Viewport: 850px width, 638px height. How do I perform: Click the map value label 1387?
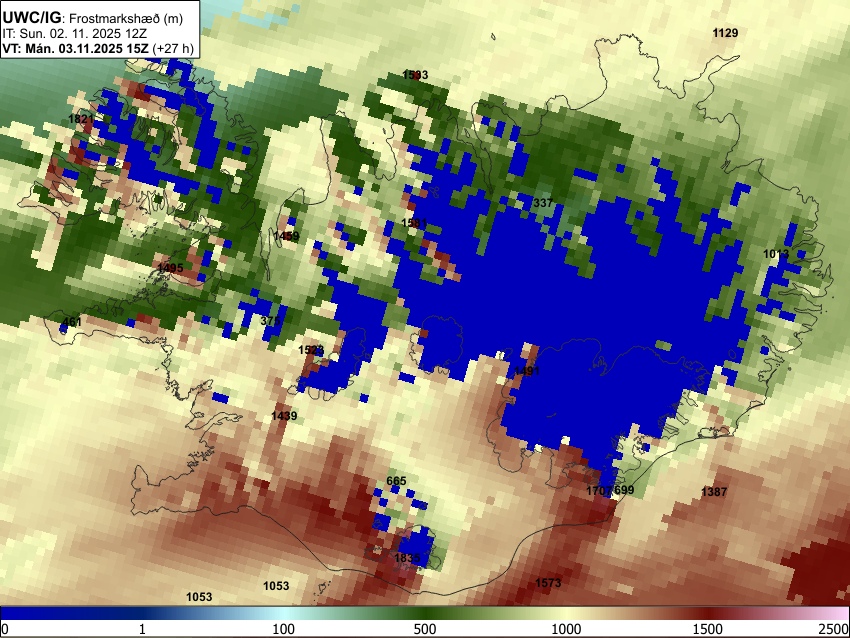(x=714, y=492)
